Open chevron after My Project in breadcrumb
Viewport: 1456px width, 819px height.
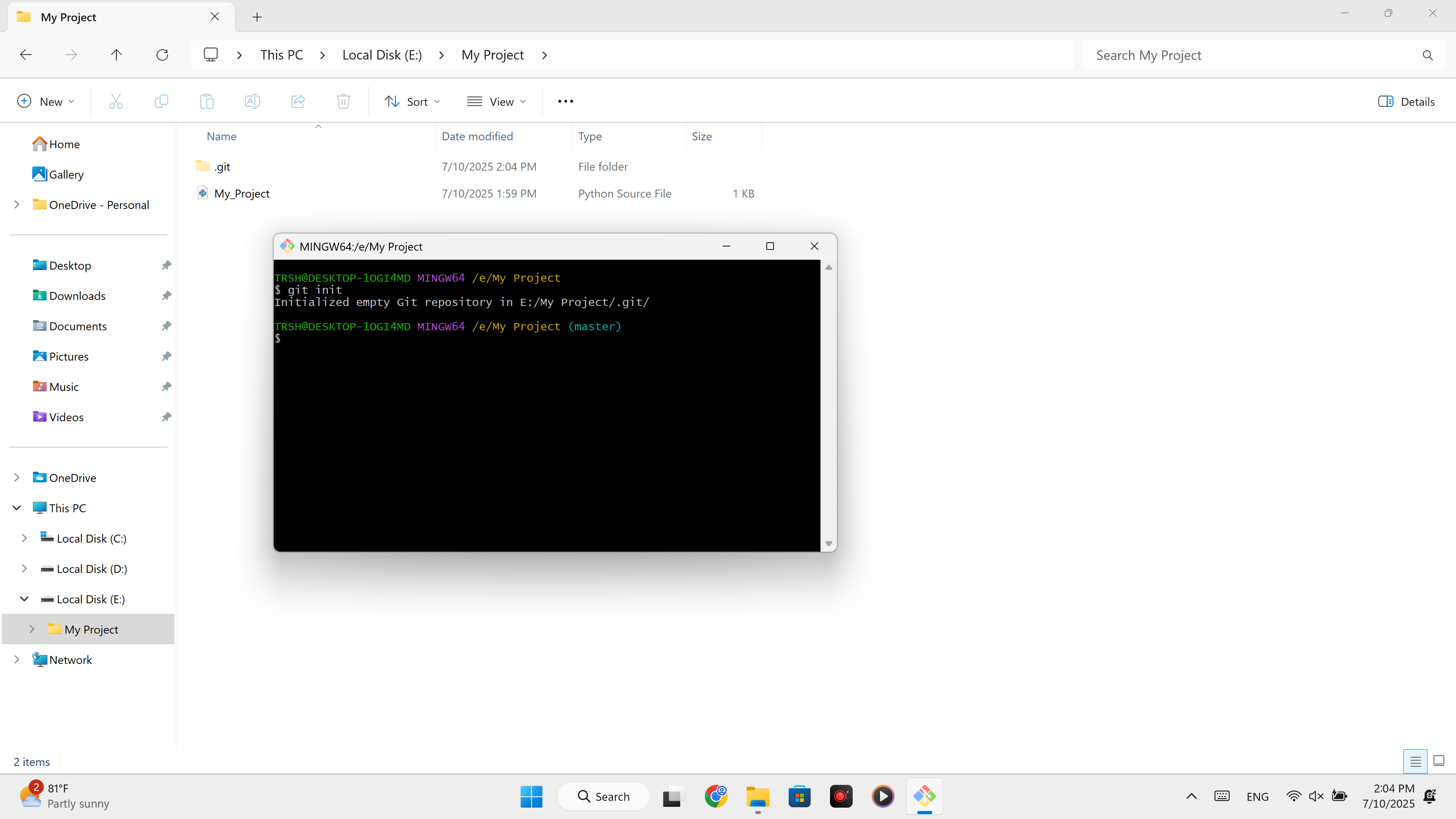pyautogui.click(x=544, y=55)
